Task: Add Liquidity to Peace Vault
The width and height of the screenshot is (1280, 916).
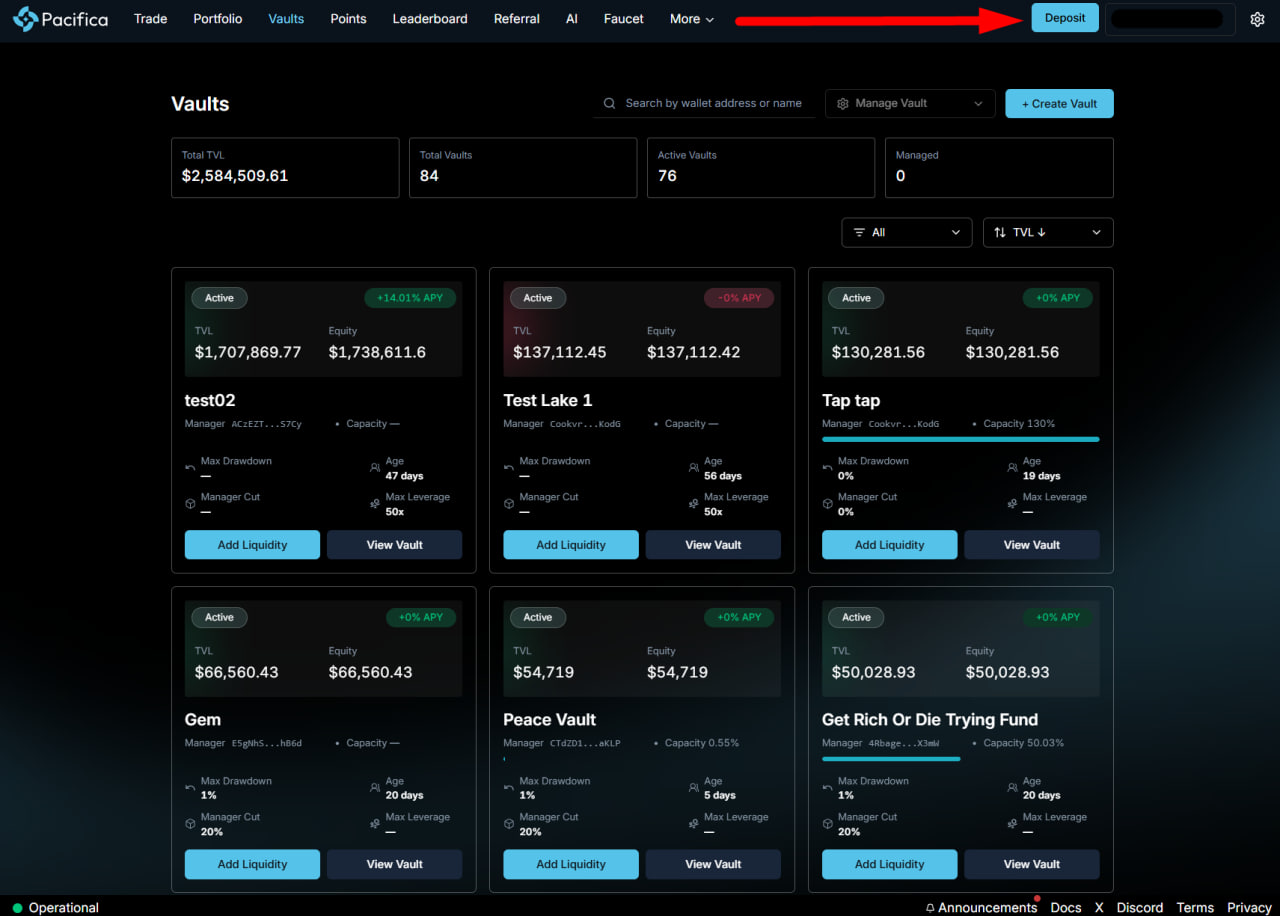Action: (571, 864)
